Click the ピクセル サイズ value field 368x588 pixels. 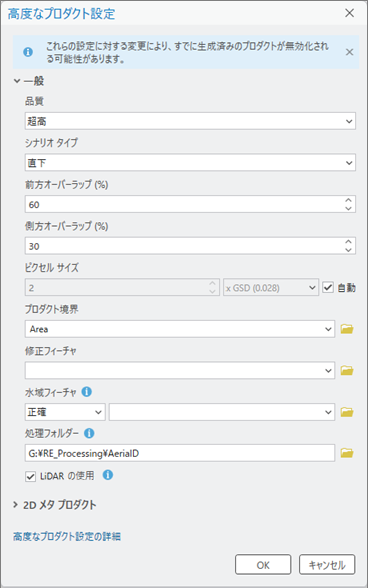point(122,288)
